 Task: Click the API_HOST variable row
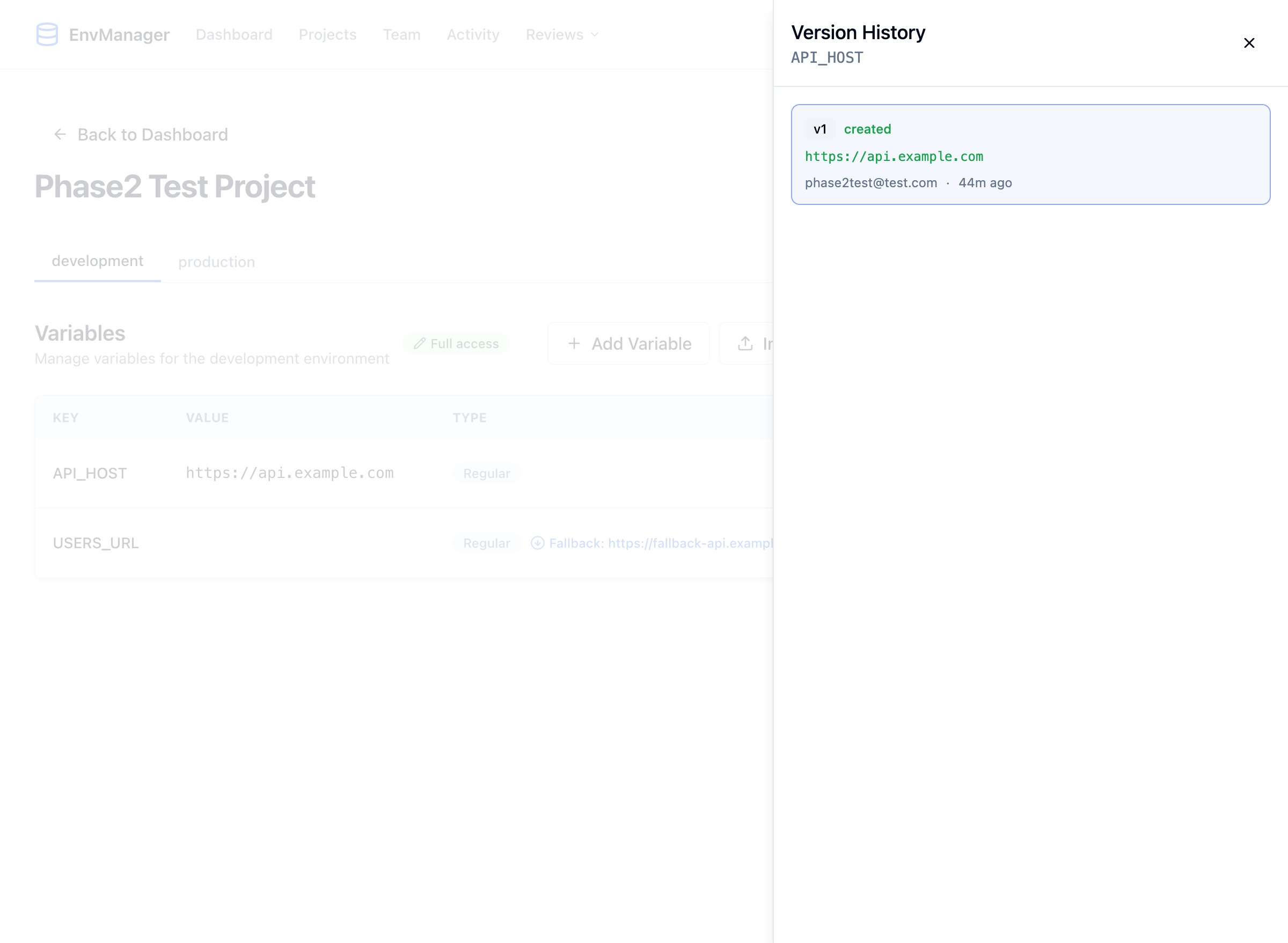(286, 473)
